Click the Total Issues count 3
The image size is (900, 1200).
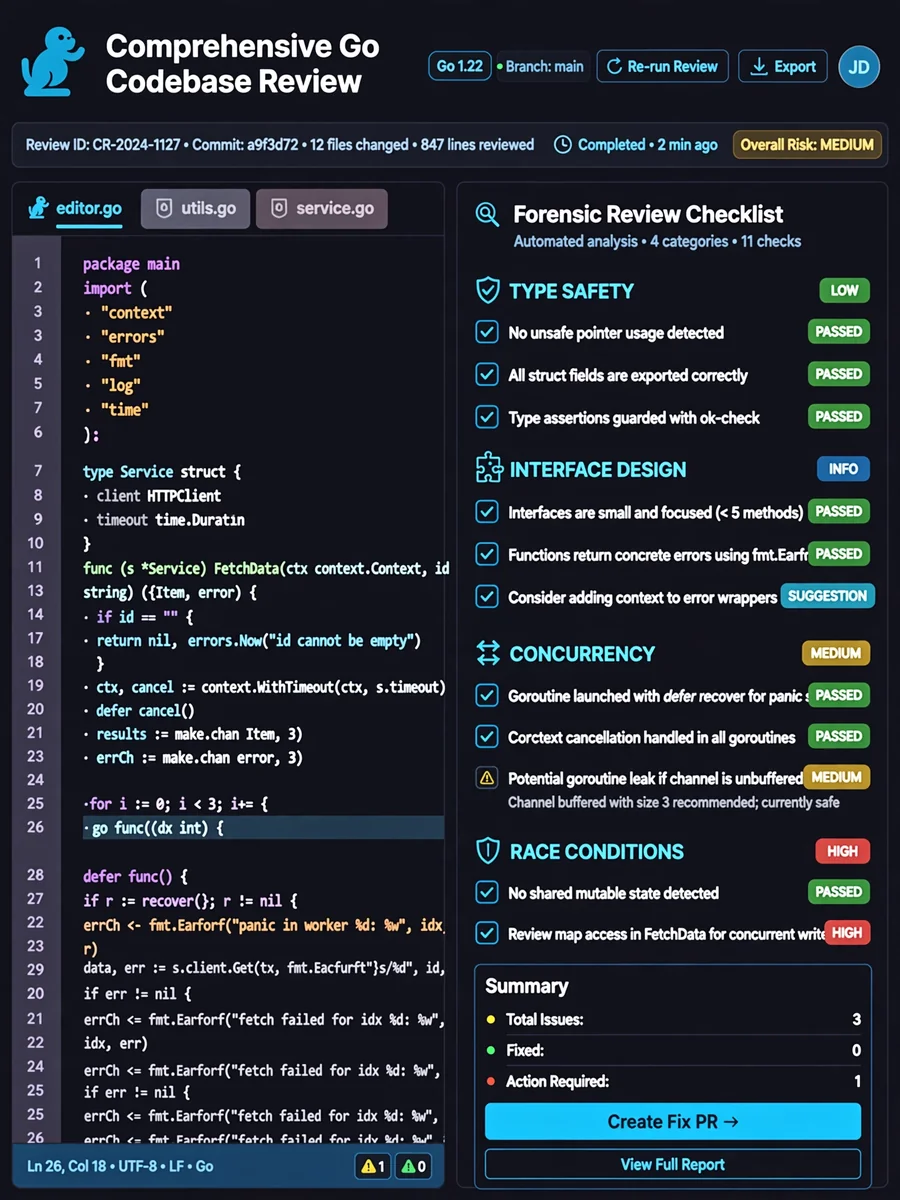857,1020
